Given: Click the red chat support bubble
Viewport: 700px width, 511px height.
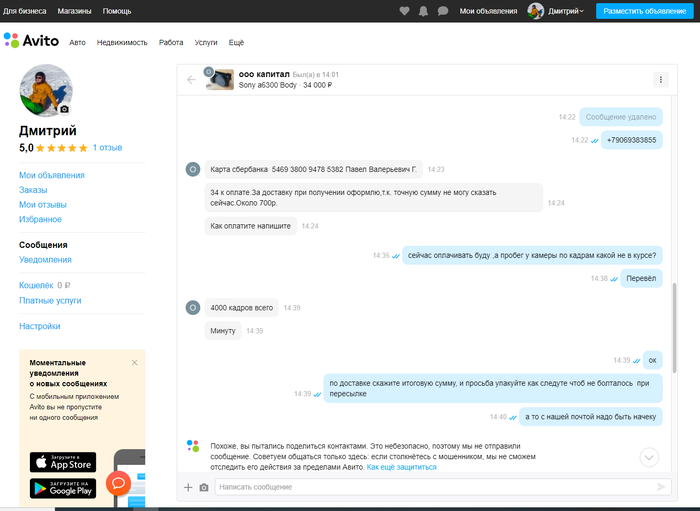Looking at the screenshot, I should 118,484.
